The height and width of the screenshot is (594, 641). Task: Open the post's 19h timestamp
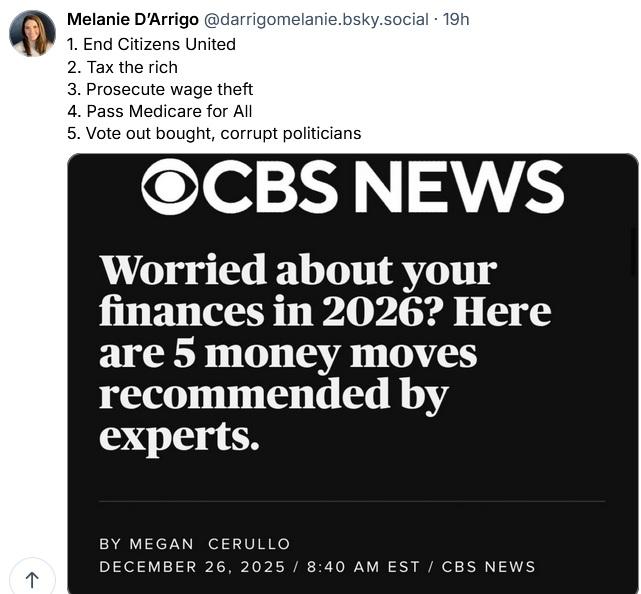click(456, 19)
